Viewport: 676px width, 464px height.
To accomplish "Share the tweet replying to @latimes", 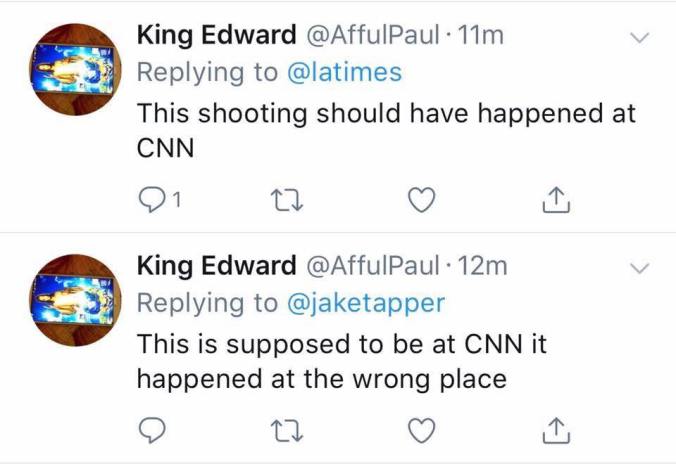I will pyautogui.click(x=556, y=200).
